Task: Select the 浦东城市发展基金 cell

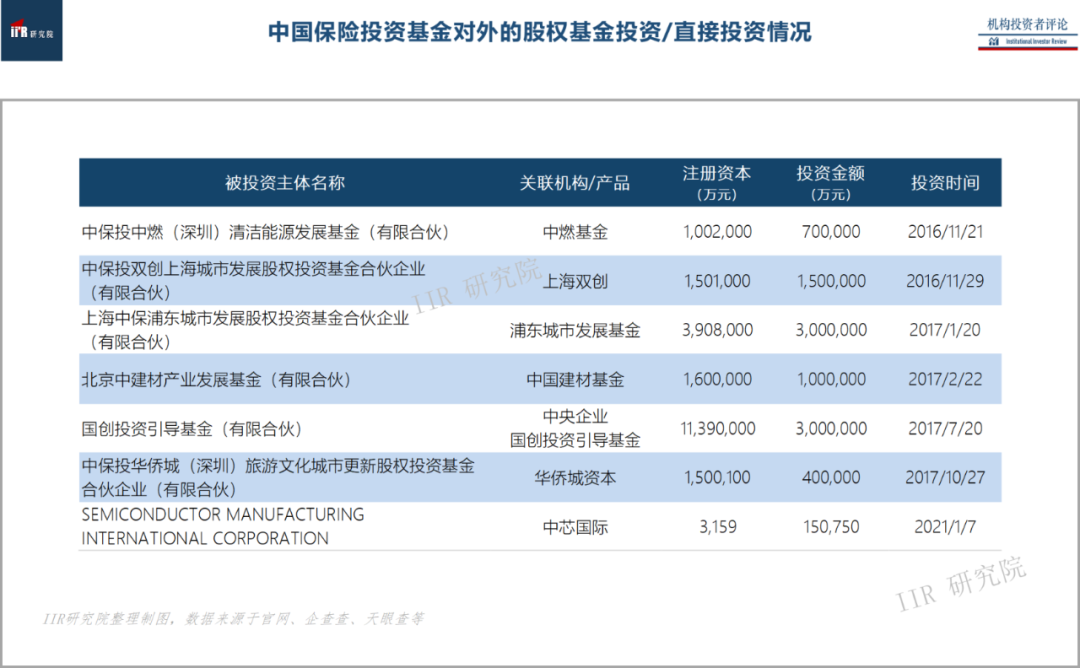Action: click(575, 331)
